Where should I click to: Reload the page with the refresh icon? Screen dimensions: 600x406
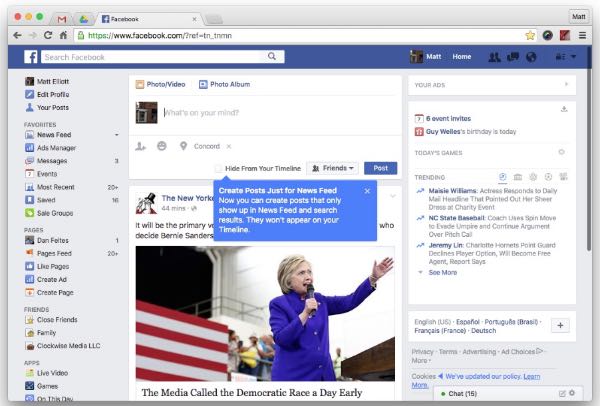coord(48,35)
